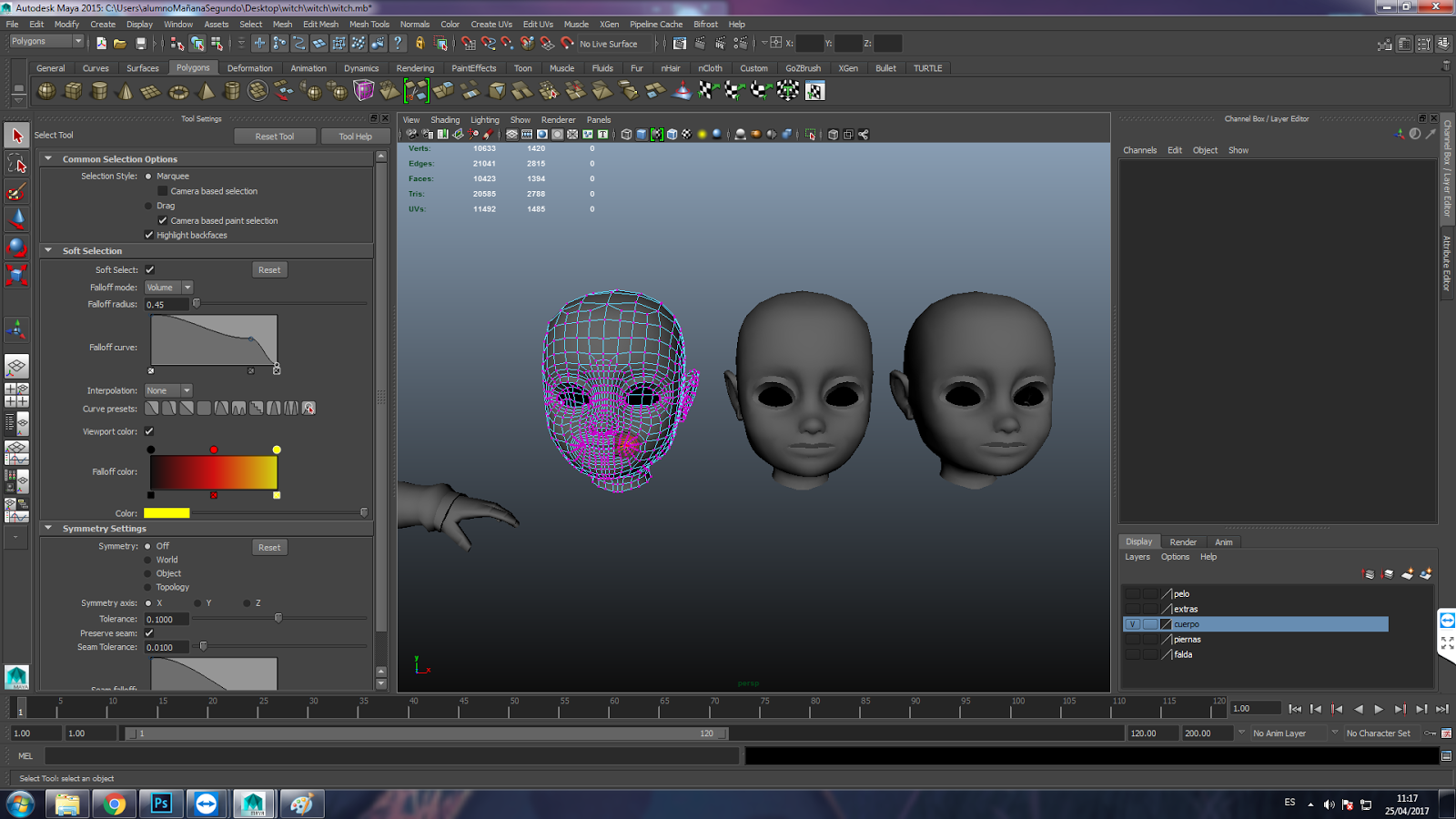The image size is (1456, 819).
Task: Disable the Soft Select checkbox
Action: click(150, 270)
